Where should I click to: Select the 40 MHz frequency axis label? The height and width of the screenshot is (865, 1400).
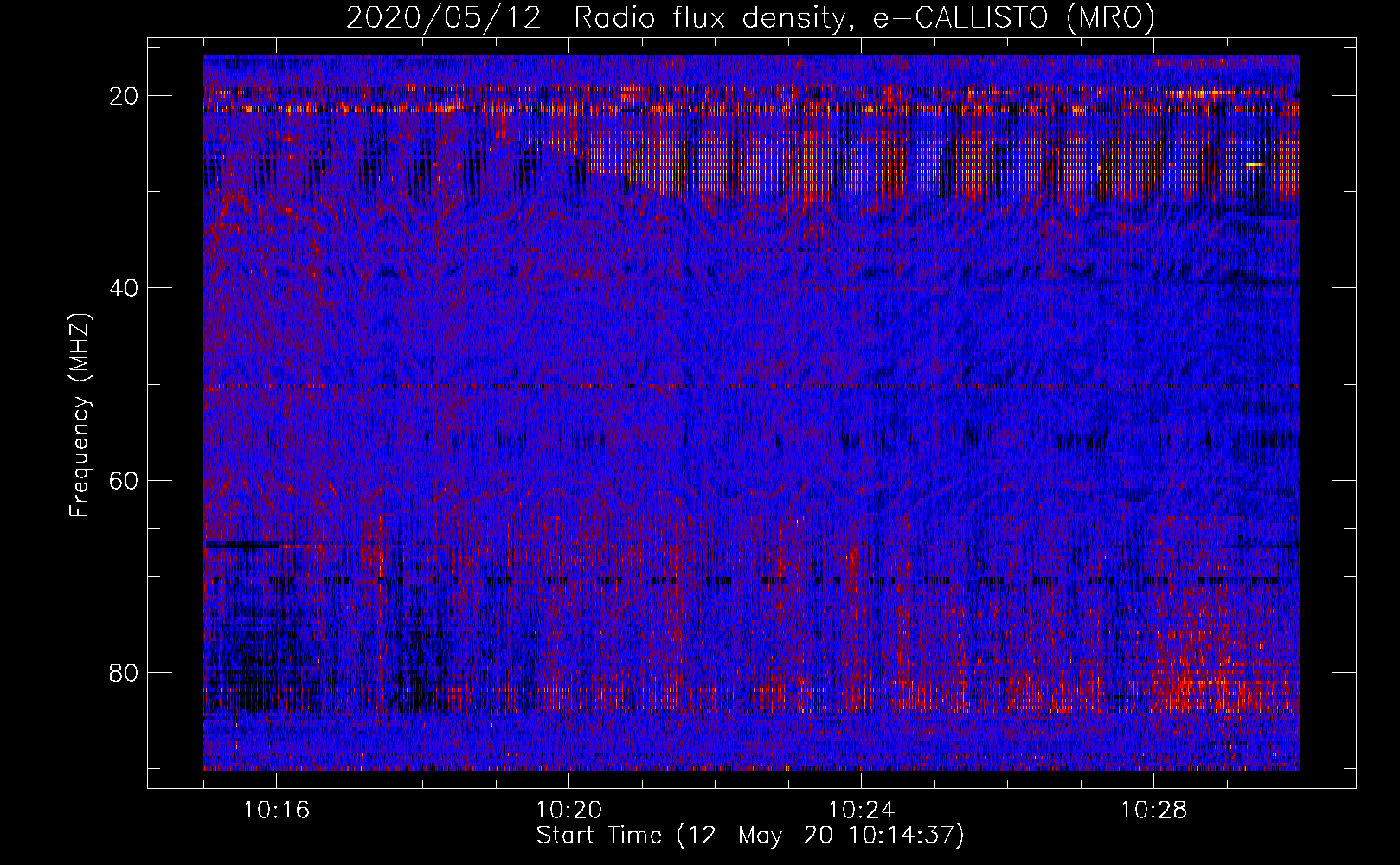(x=125, y=288)
